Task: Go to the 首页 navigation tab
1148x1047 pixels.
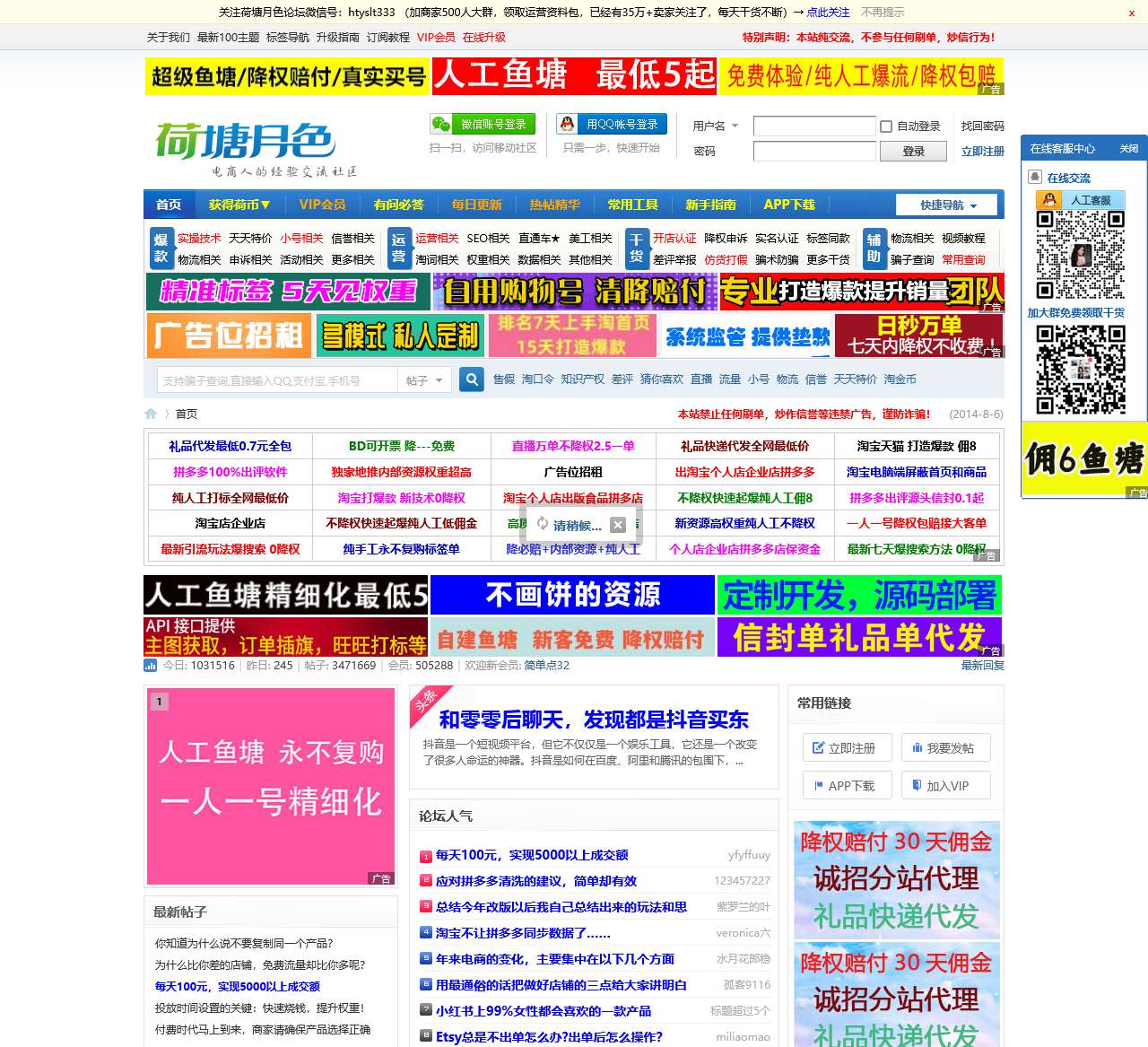Action: tap(169, 205)
